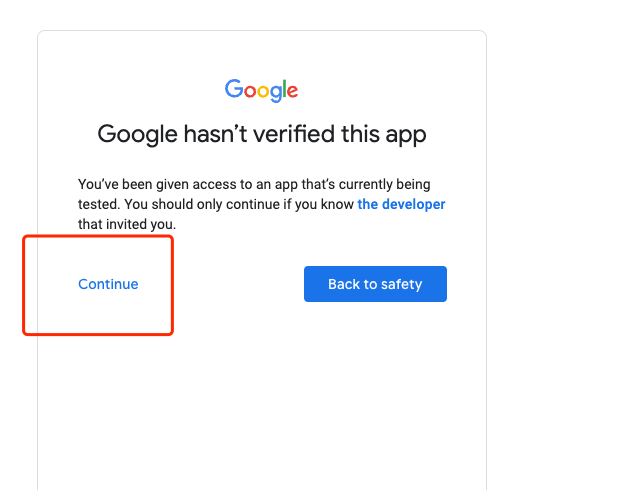Viewport: 642px width, 490px height.
Task: Click the text "currently being"
Action: pyautogui.click(x=397, y=185)
